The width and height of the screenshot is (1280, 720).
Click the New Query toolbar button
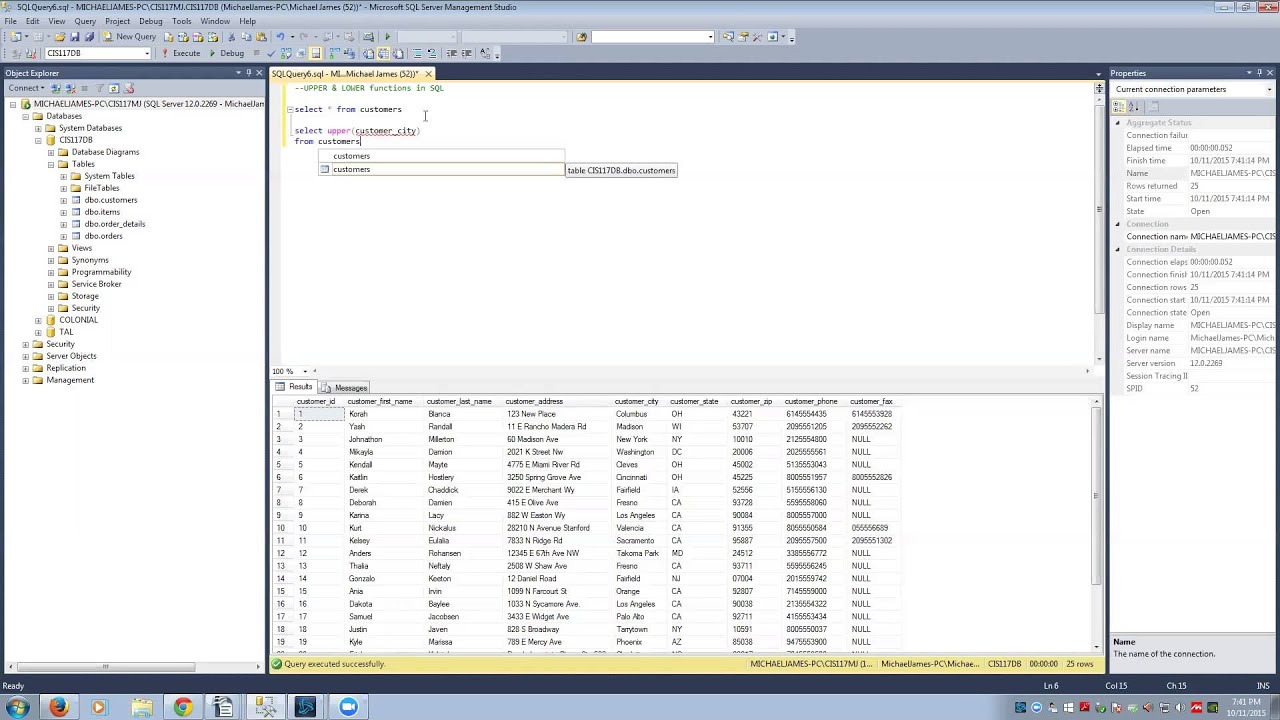(129, 37)
